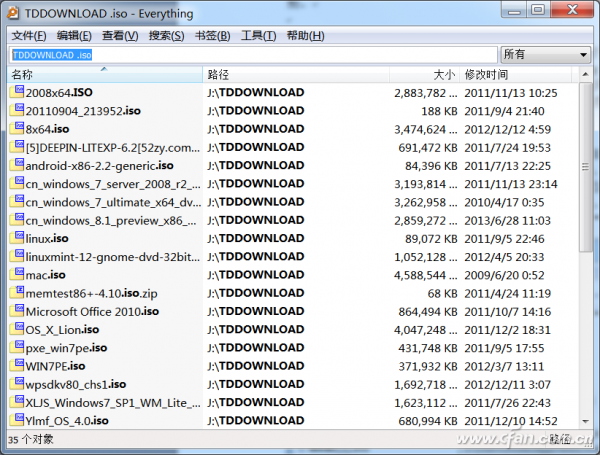Click the file icon of [5]DEEPIN-LITEXP-6.2 entry
600x455 pixels.
coord(17,146)
